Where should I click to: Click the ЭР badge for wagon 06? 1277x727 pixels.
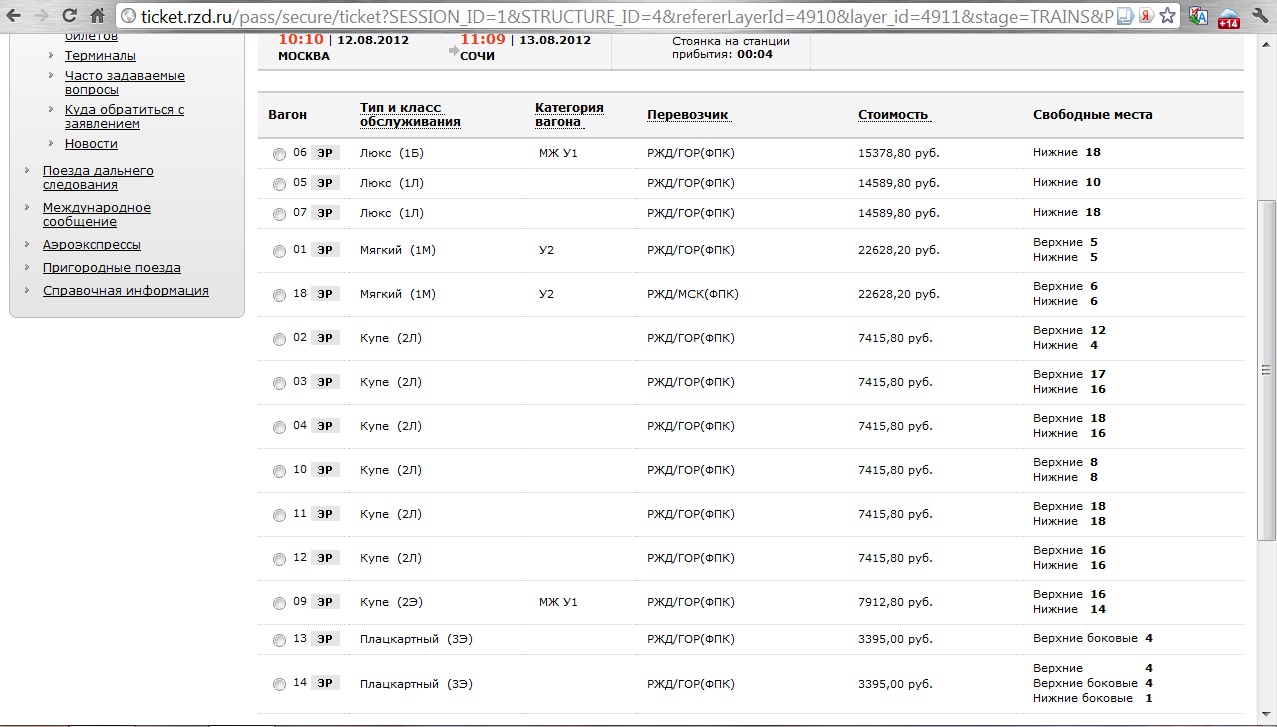click(x=324, y=153)
